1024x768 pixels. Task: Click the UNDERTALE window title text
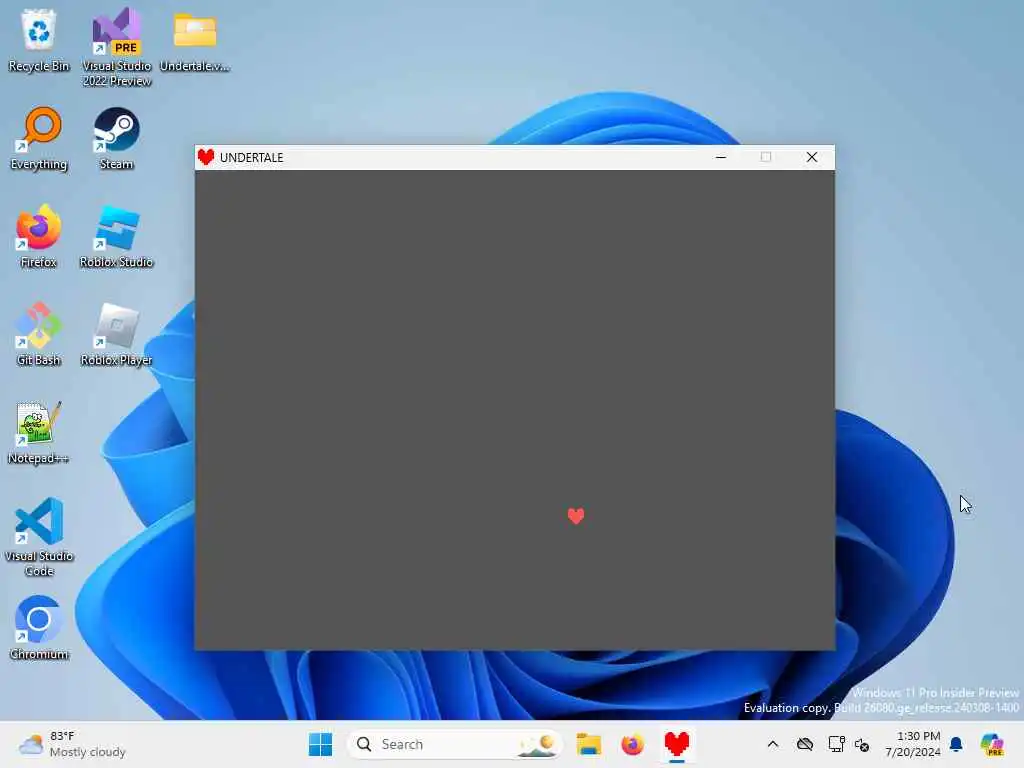pyautogui.click(x=251, y=157)
